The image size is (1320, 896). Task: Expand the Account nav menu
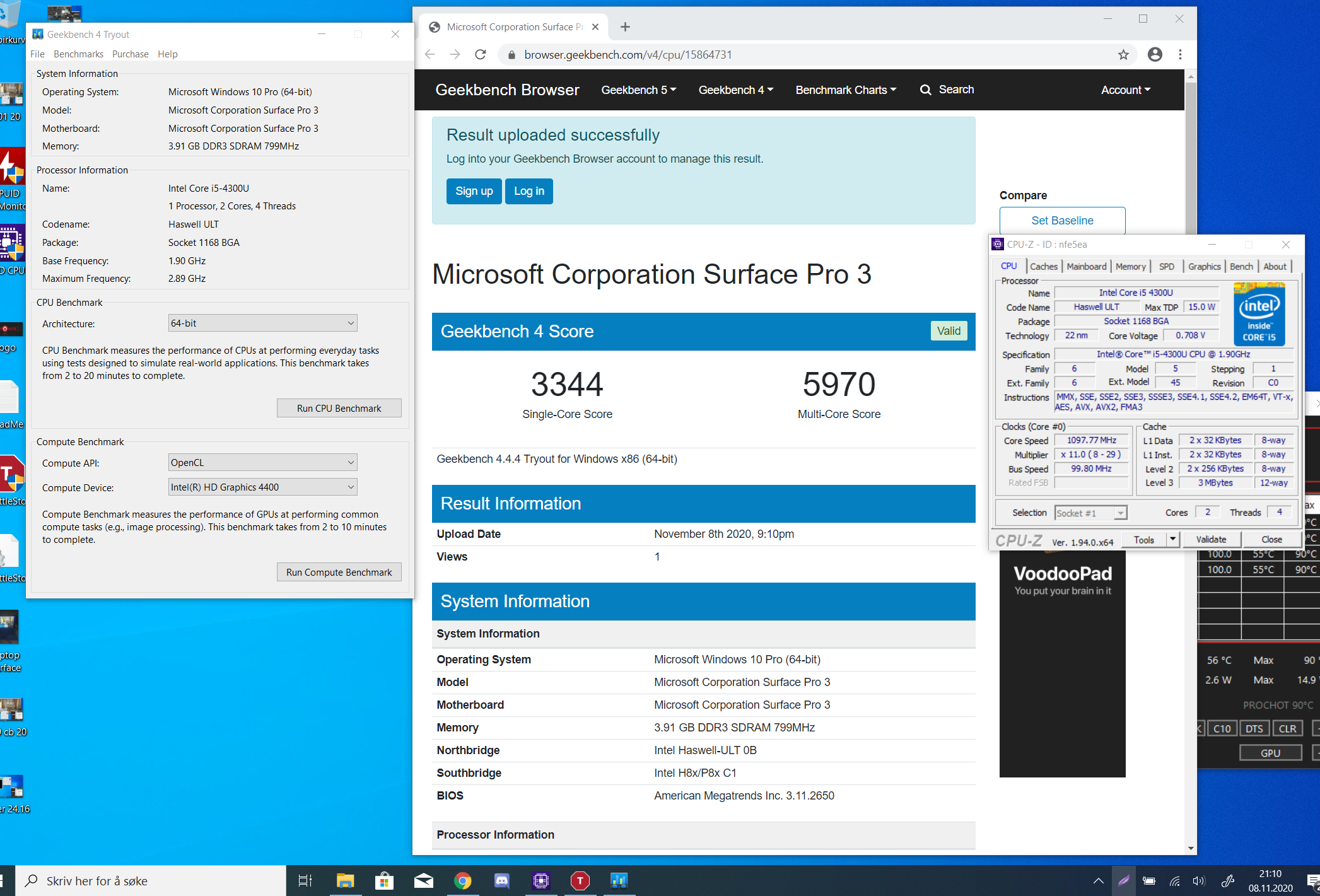(1126, 90)
